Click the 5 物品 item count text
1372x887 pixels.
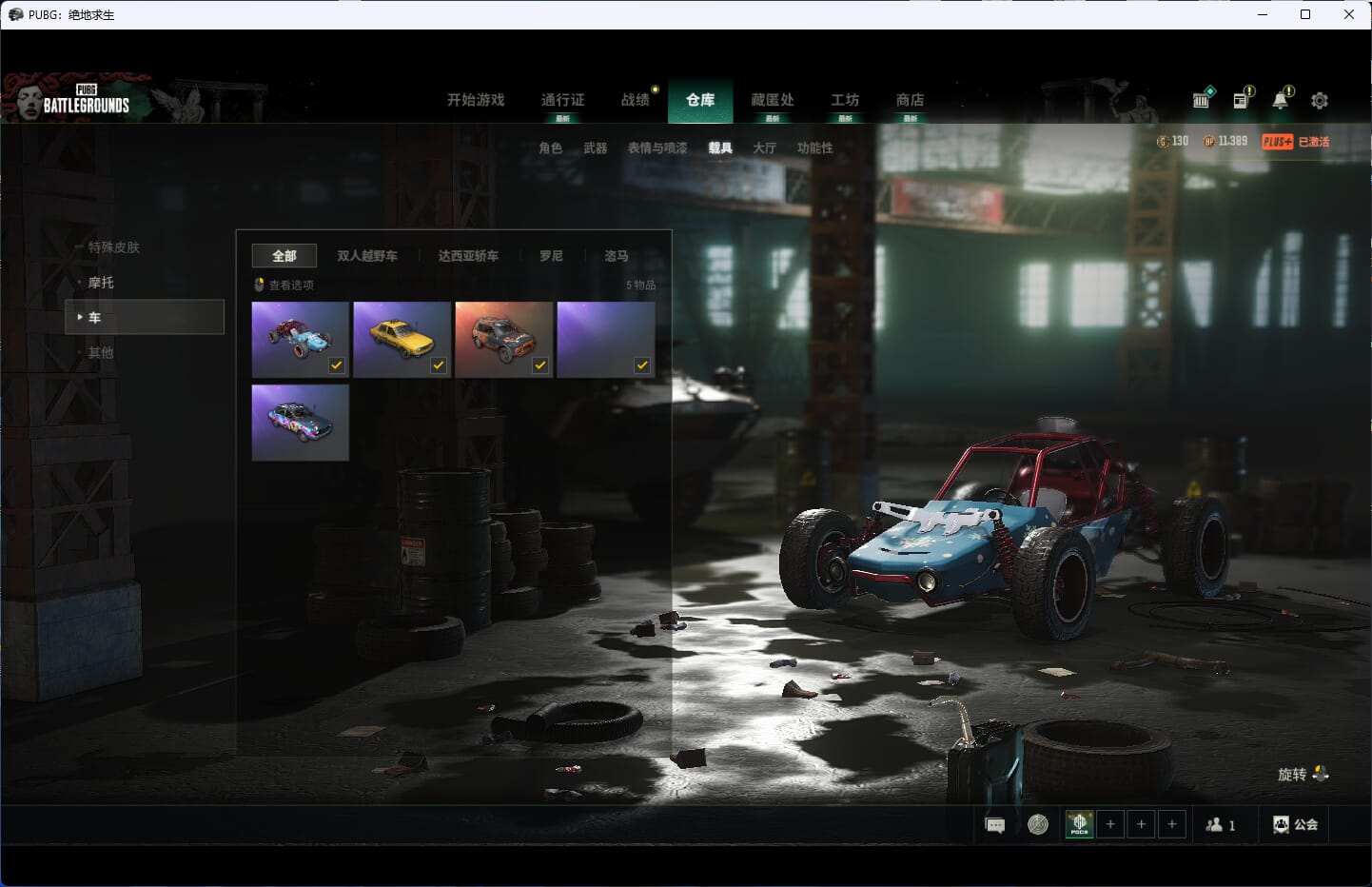click(x=640, y=285)
